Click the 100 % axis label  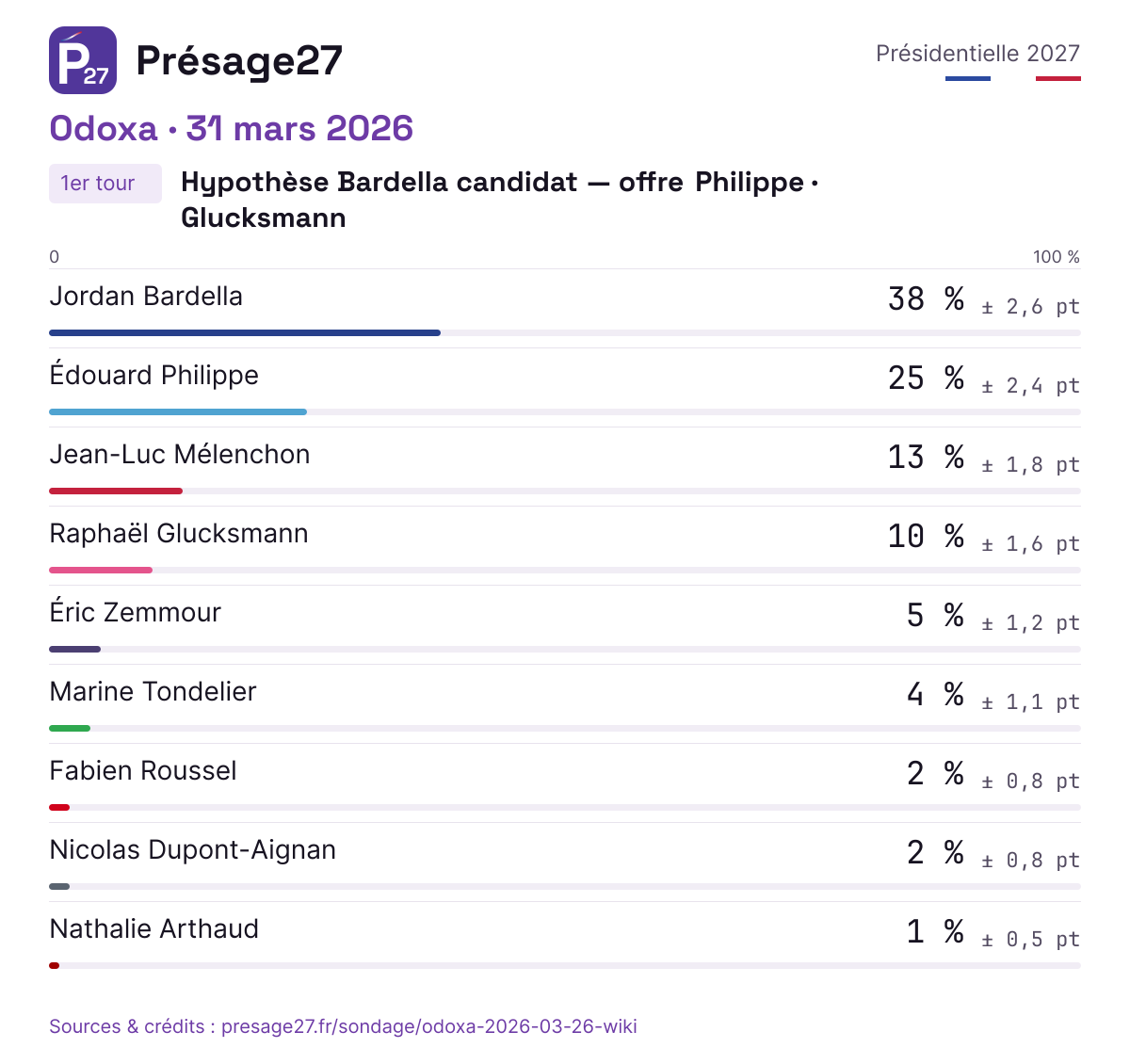[x=1057, y=257]
